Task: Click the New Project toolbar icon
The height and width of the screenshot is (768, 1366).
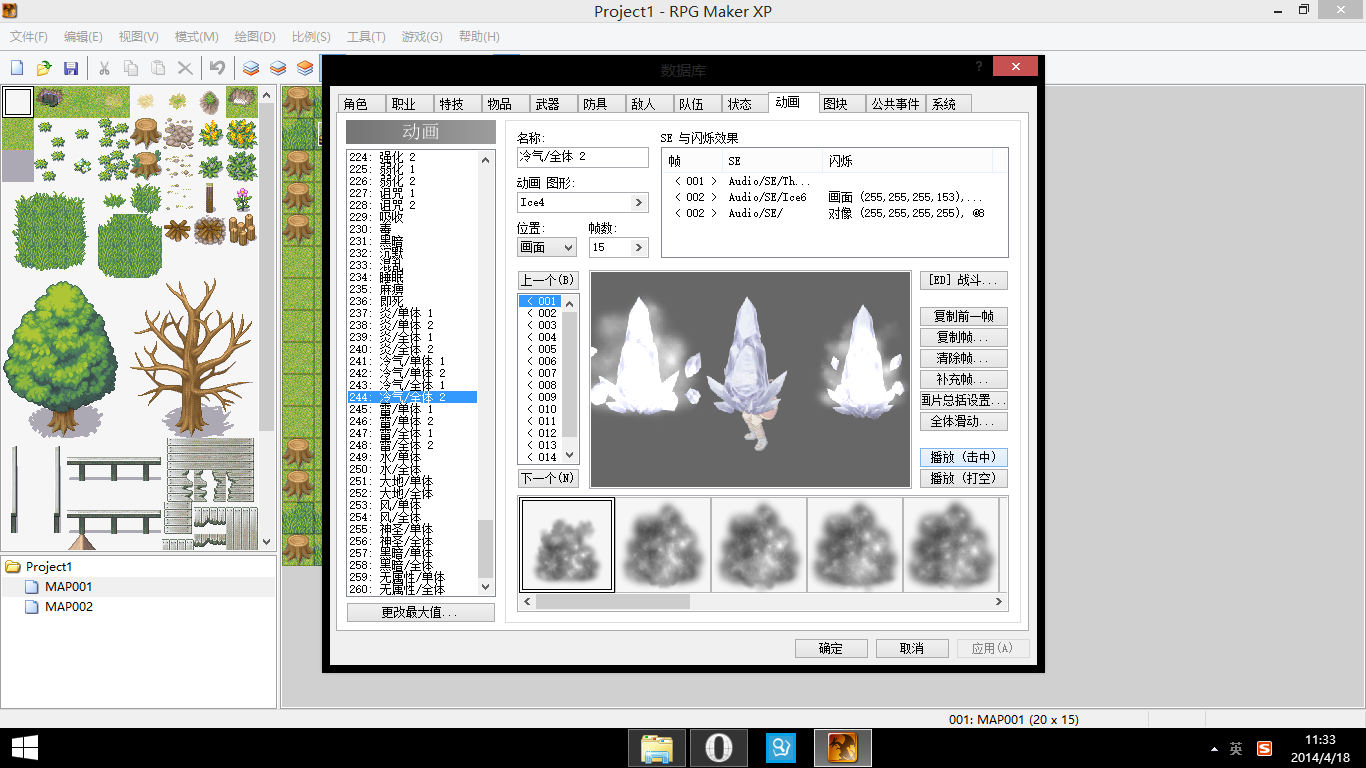Action: click(17, 68)
